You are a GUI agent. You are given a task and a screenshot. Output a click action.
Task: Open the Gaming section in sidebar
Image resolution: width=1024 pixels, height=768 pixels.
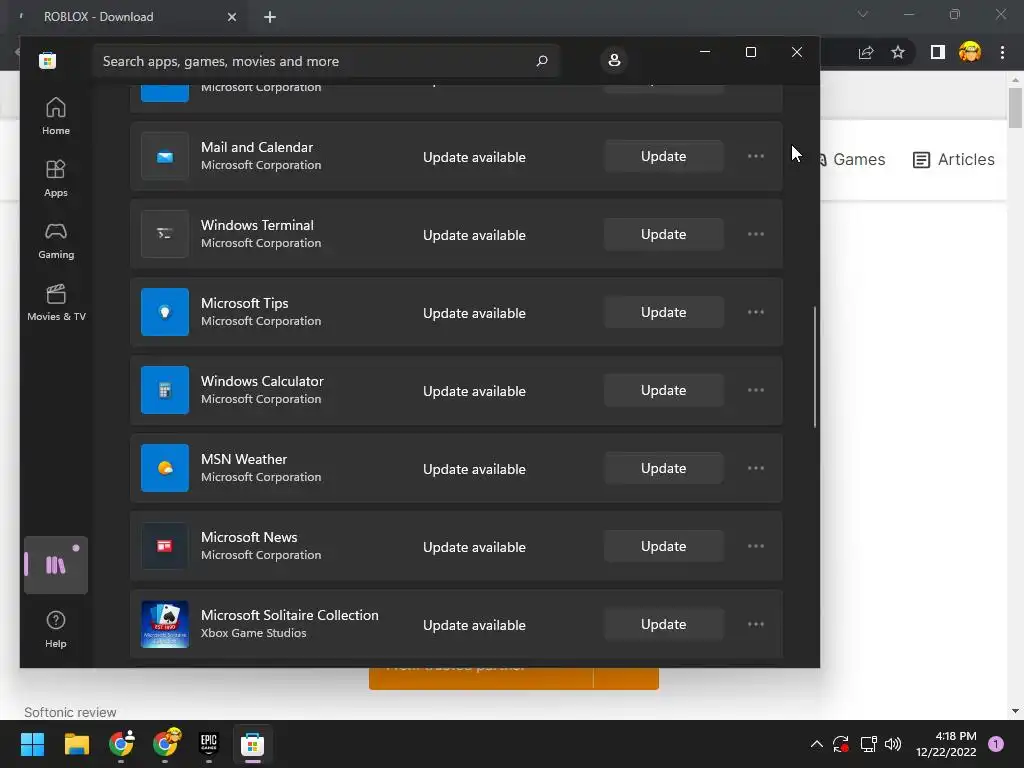[56, 240]
